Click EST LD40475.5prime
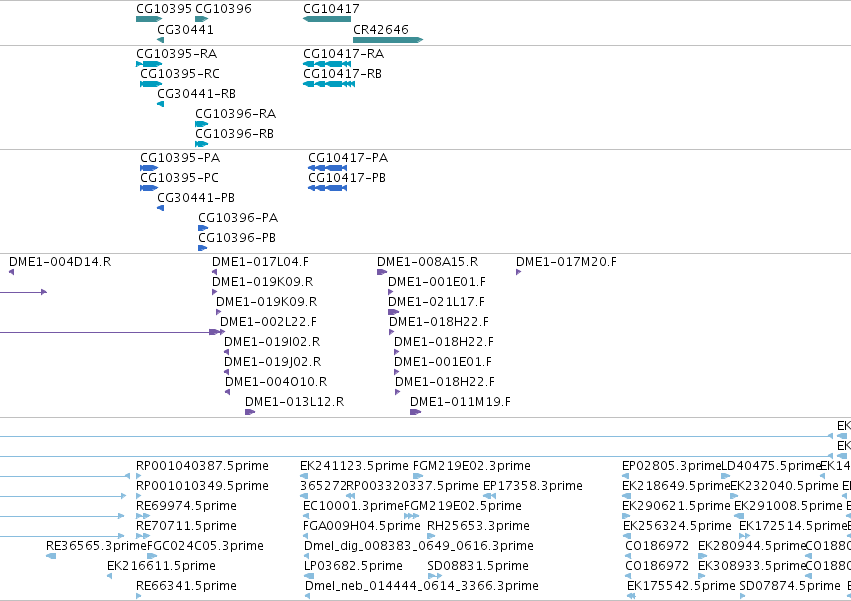This screenshot has height=601, width=851. 771,466
